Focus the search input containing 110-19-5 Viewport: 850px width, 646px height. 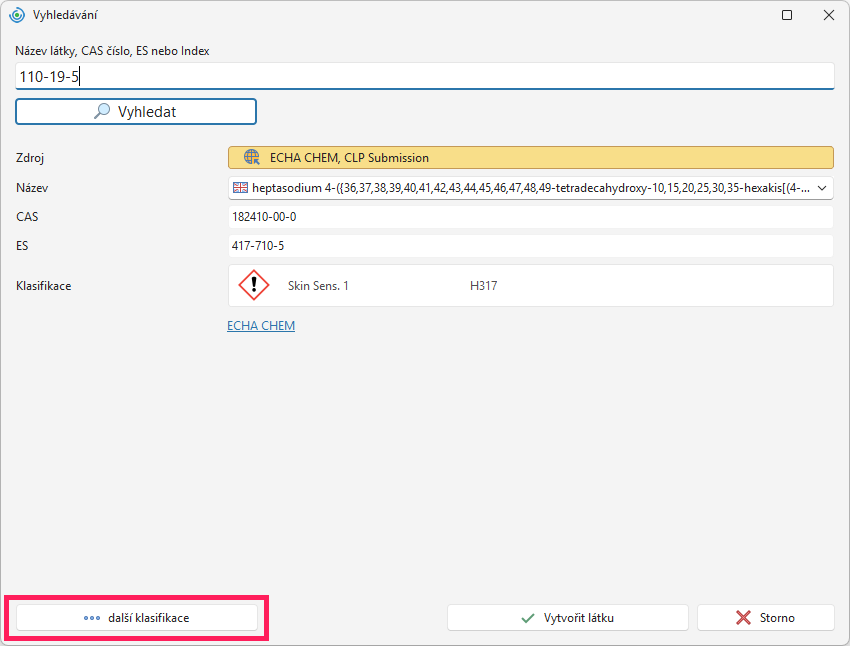click(x=424, y=76)
